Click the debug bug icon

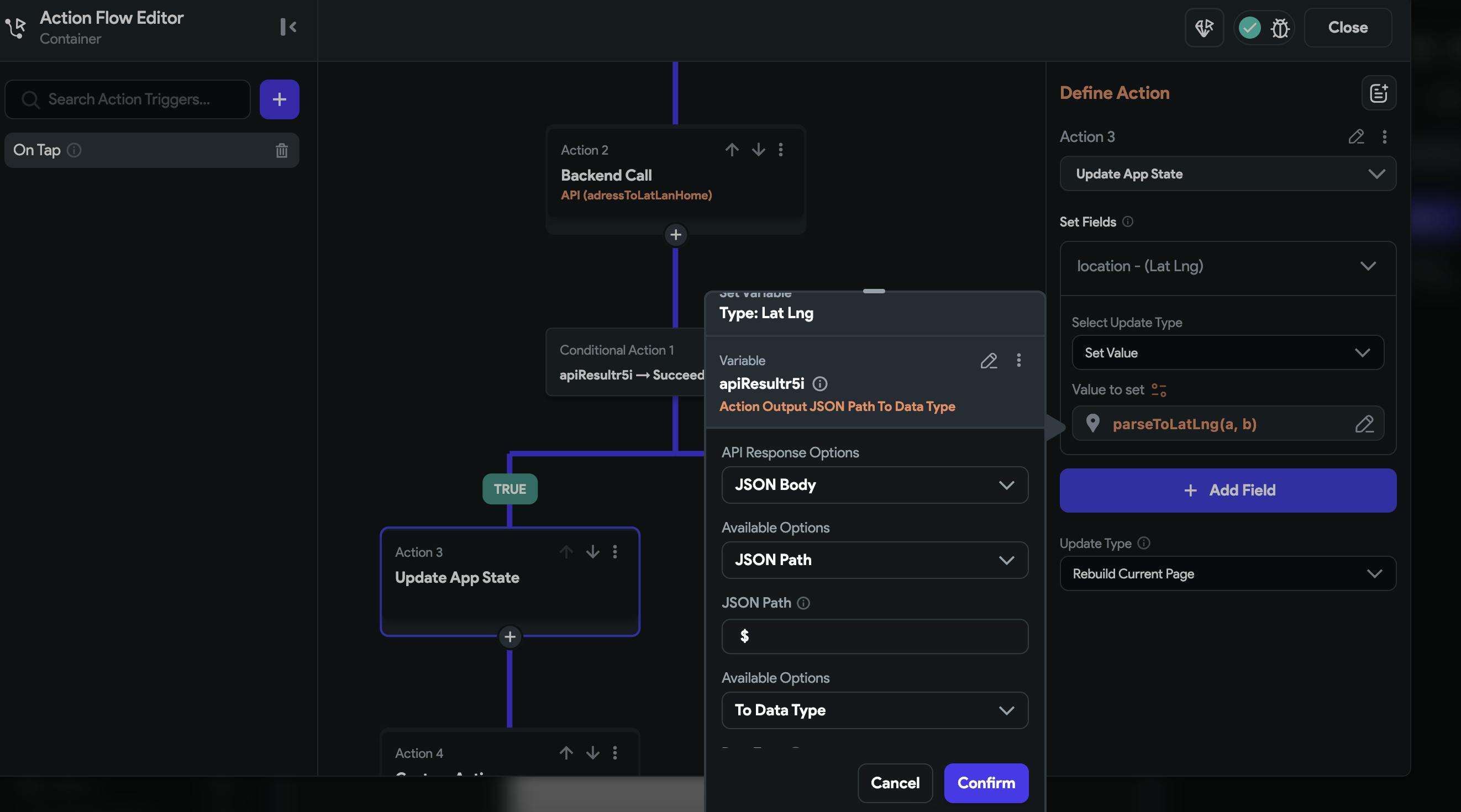point(1280,28)
